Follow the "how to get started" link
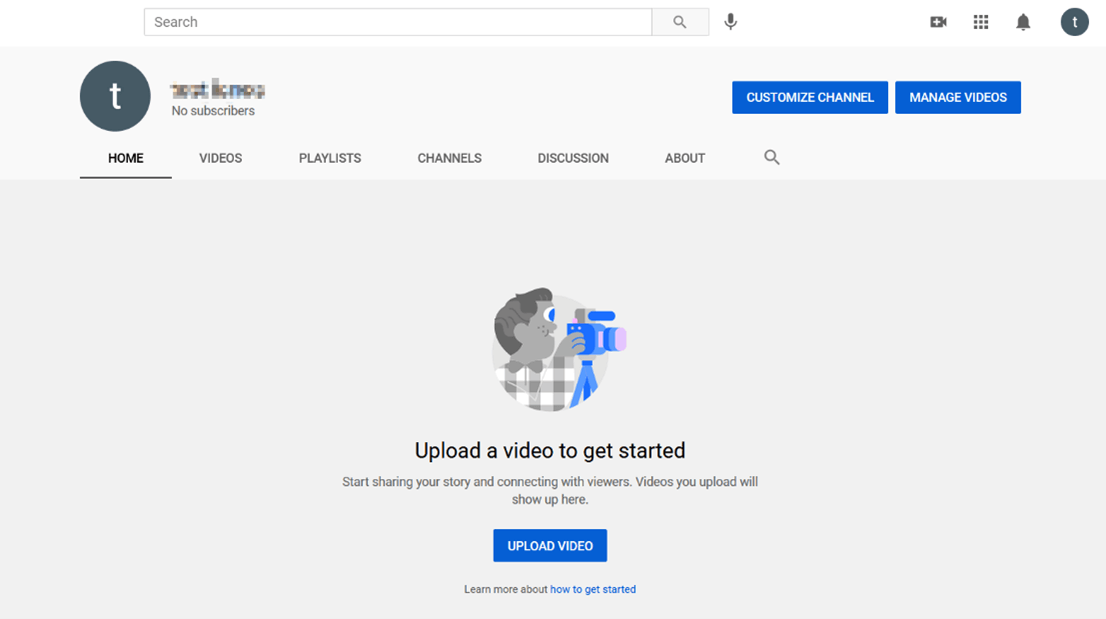 [593, 589]
